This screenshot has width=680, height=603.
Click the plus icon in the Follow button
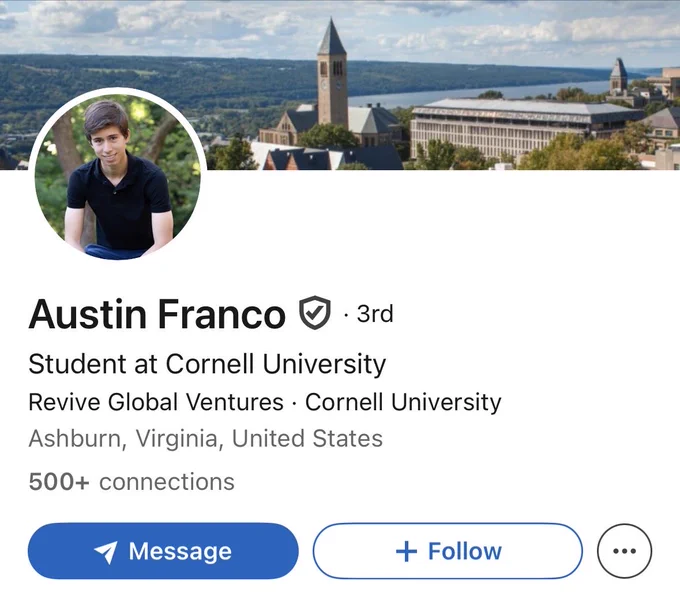(x=406, y=551)
